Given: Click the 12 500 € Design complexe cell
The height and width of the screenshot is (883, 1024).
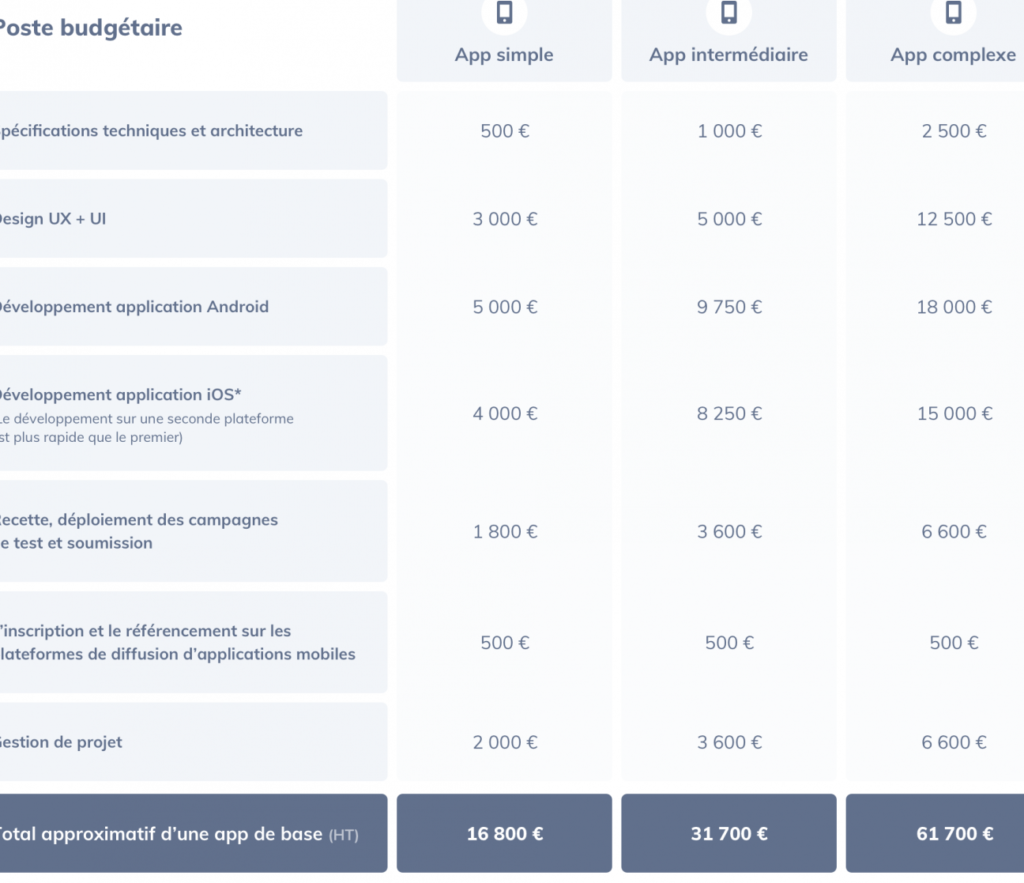Looking at the screenshot, I should (954, 219).
